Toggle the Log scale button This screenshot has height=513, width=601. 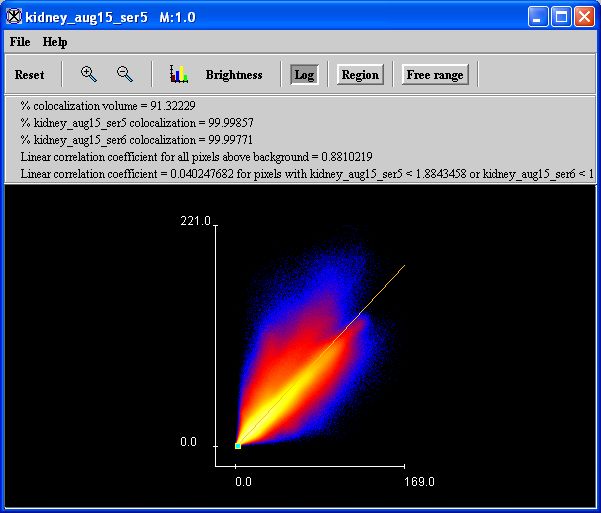click(x=304, y=75)
